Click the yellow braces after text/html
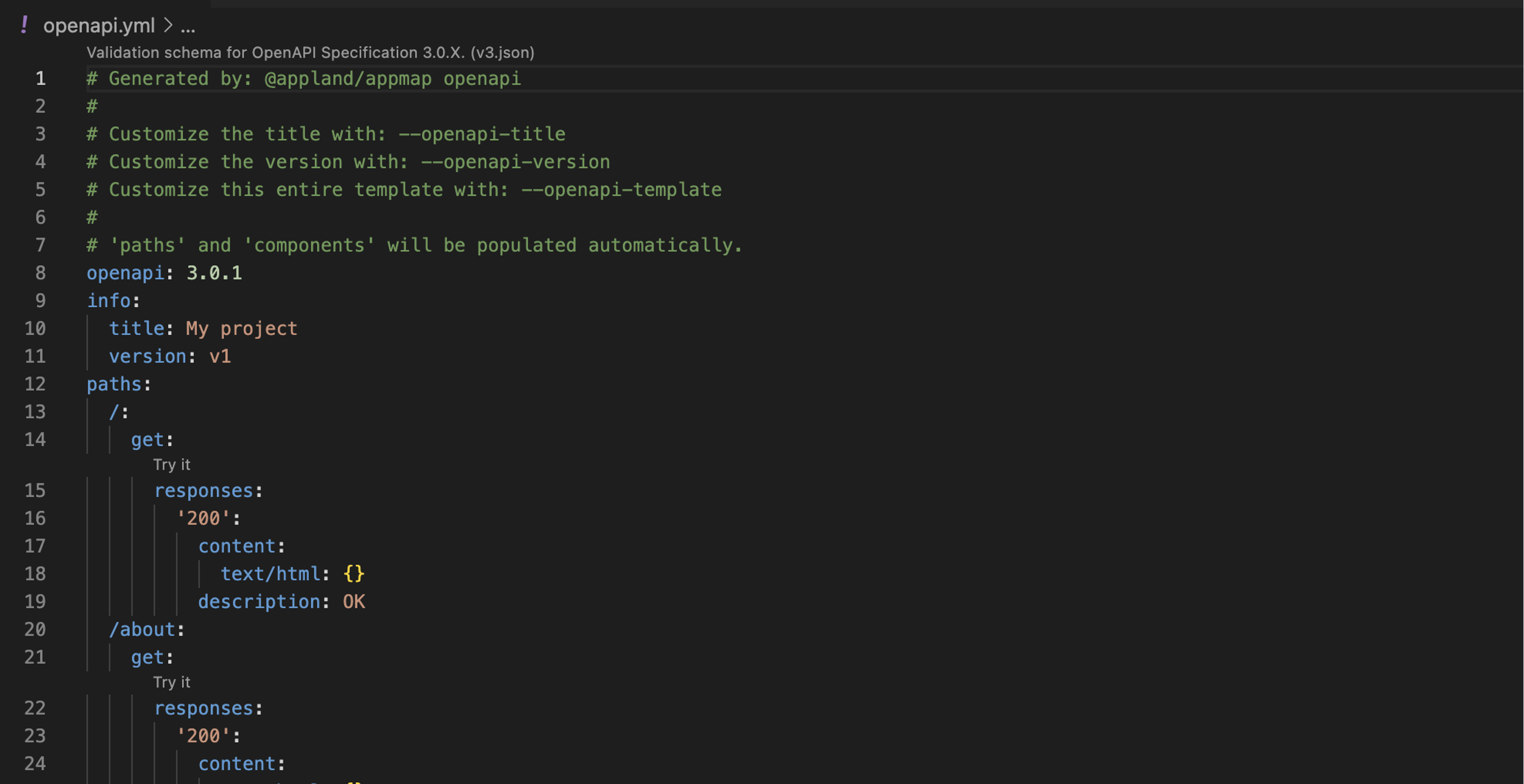 pyautogui.click(x=354, y=574)
